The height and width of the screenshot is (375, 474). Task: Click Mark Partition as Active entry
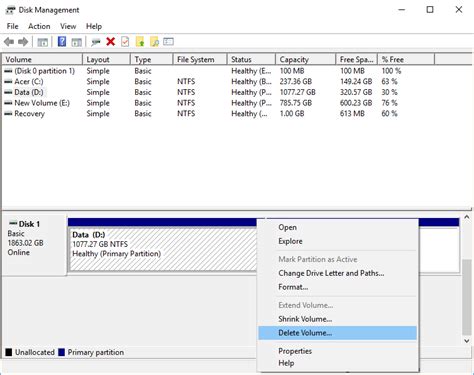pyautogui.click(x=337, y=259)
